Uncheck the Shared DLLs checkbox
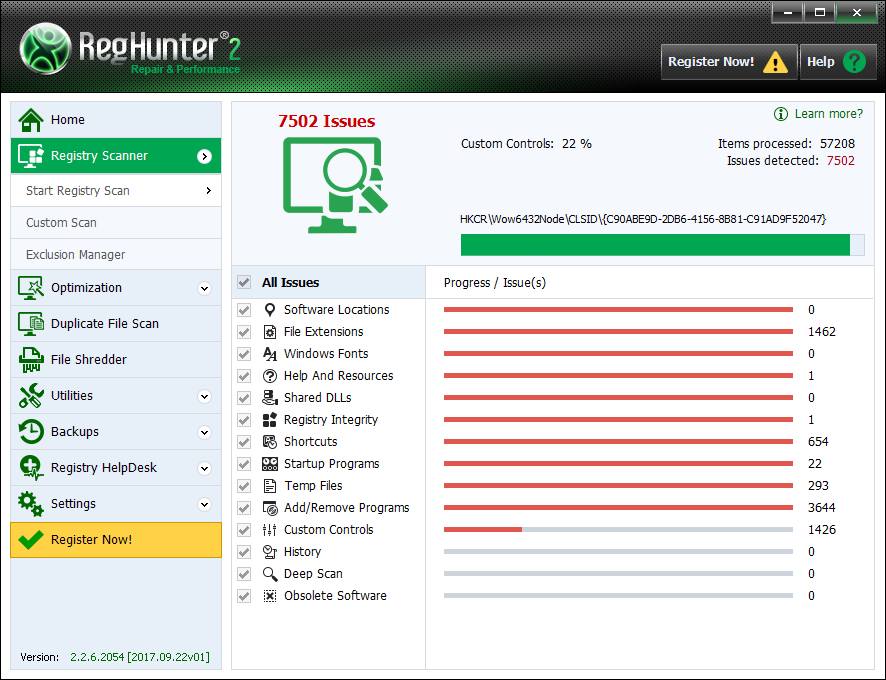This screenshot has height=680, width=886. click(244, 398)
